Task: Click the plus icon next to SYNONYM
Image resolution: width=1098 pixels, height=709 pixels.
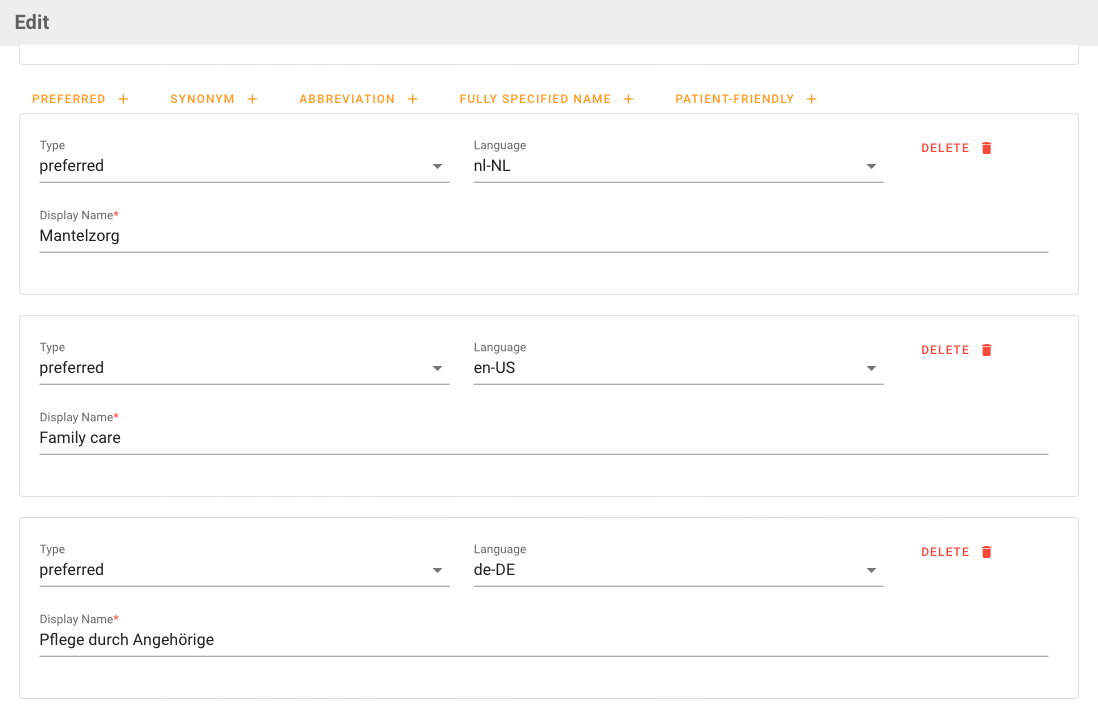Action: 252,99
